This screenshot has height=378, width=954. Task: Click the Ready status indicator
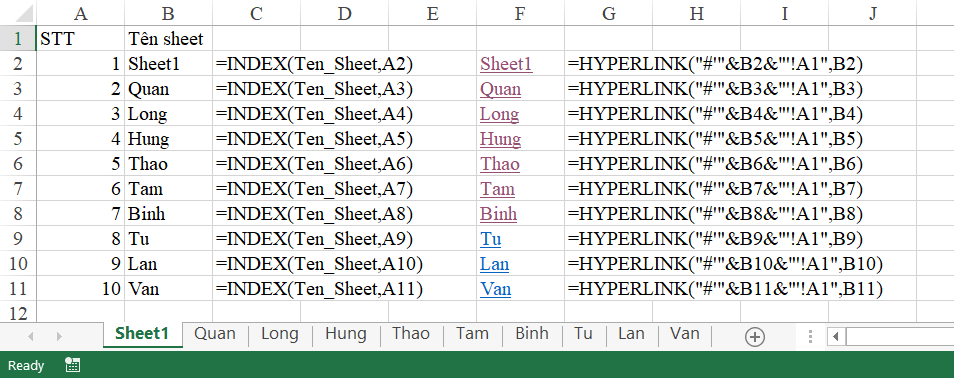click(26, 365)
